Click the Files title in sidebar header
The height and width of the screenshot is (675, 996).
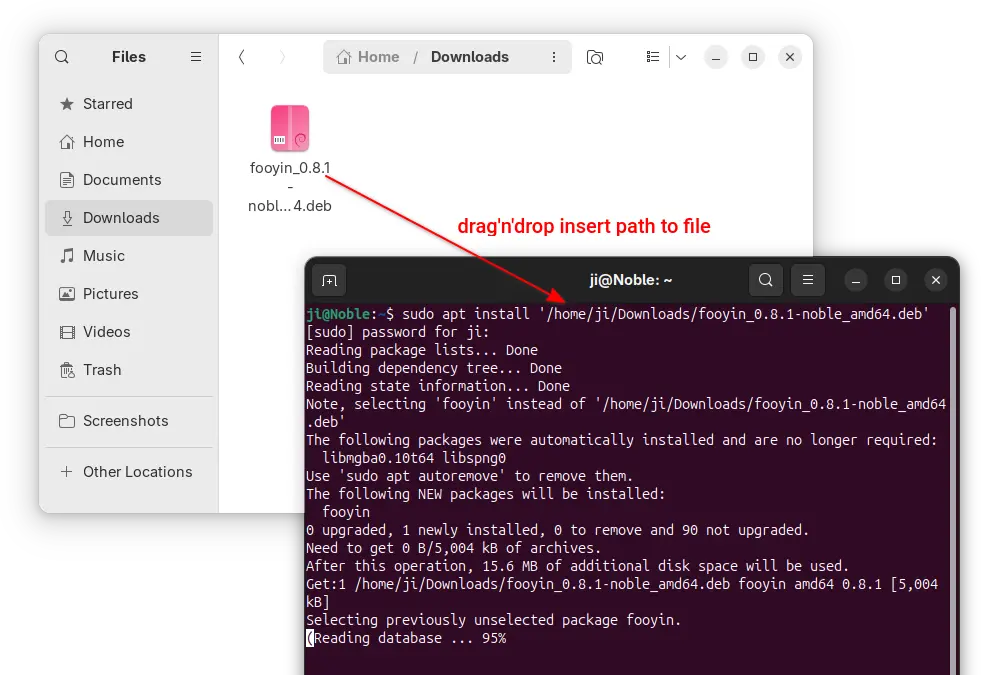click(x=129, y=57)
